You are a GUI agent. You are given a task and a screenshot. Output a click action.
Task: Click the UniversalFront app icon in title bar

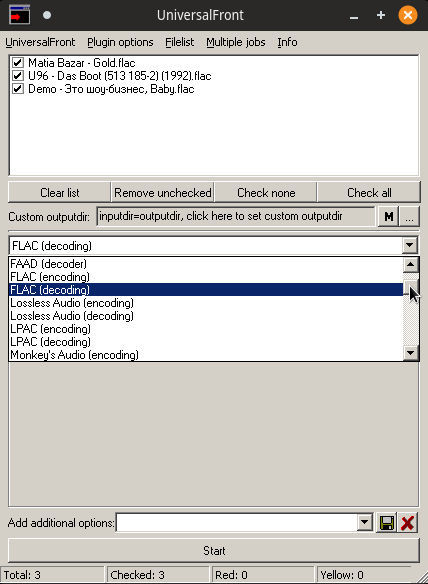[x=20, y=15]
